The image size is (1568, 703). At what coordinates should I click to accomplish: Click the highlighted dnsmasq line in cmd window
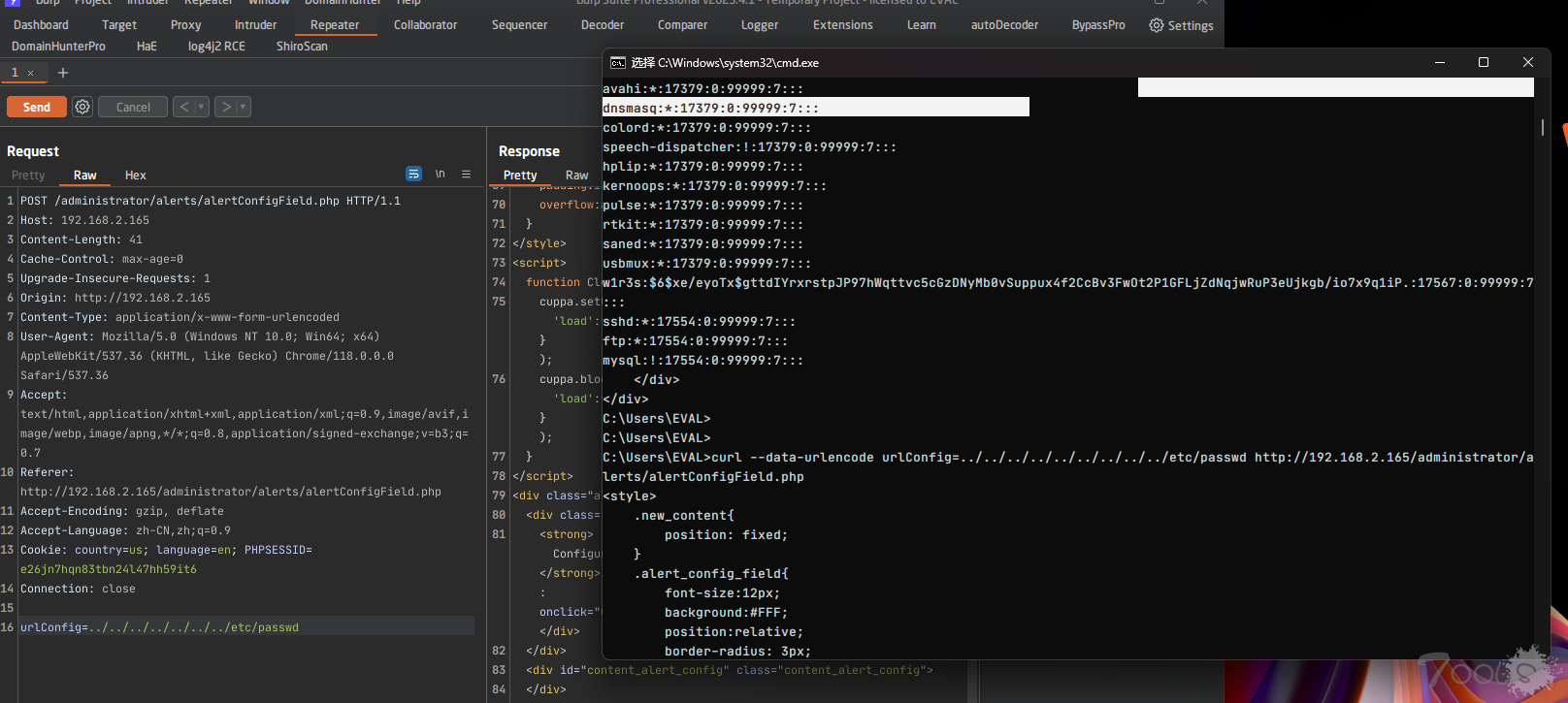pos(815,108)
